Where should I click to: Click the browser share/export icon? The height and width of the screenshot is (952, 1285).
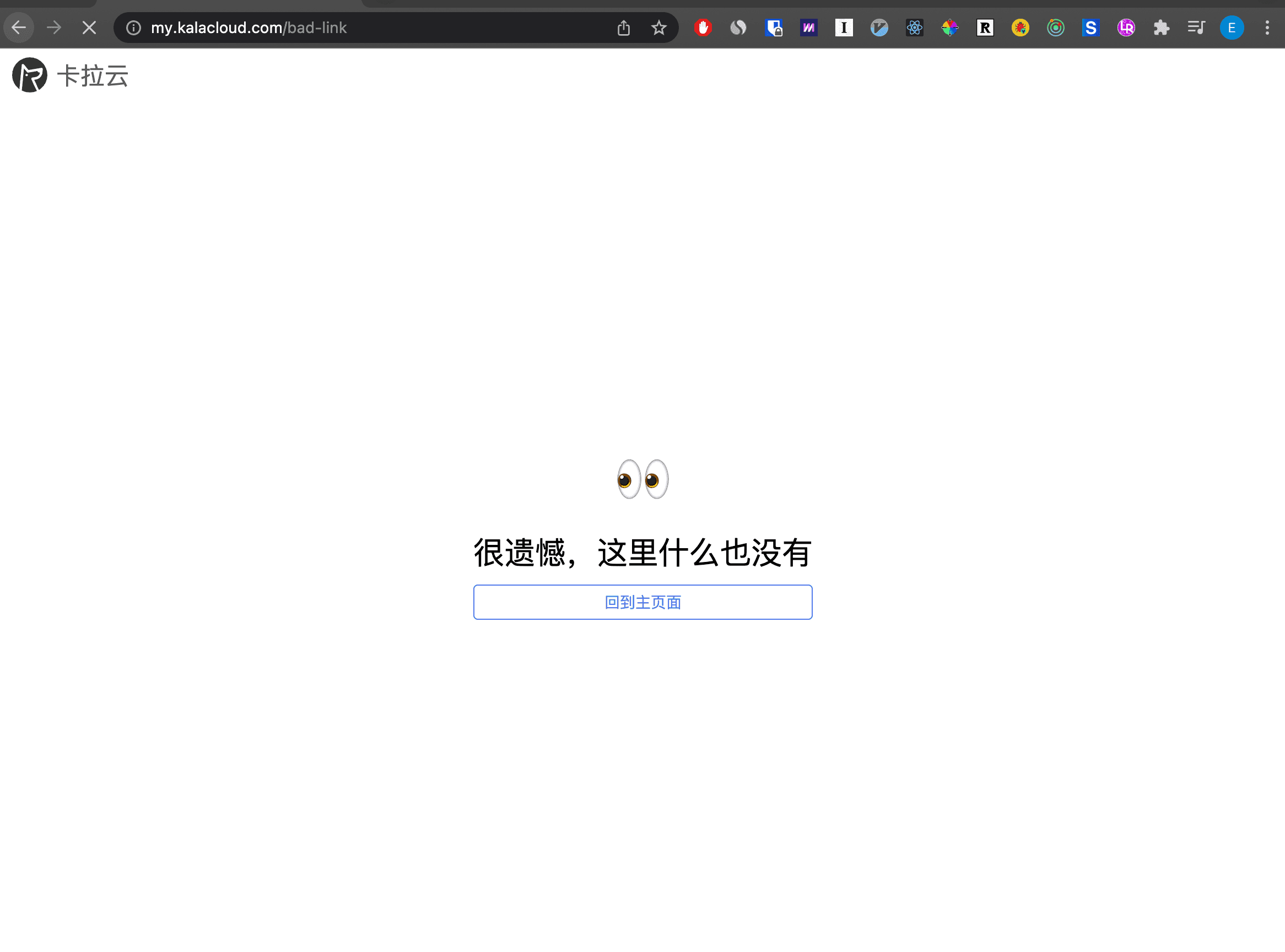622,27
